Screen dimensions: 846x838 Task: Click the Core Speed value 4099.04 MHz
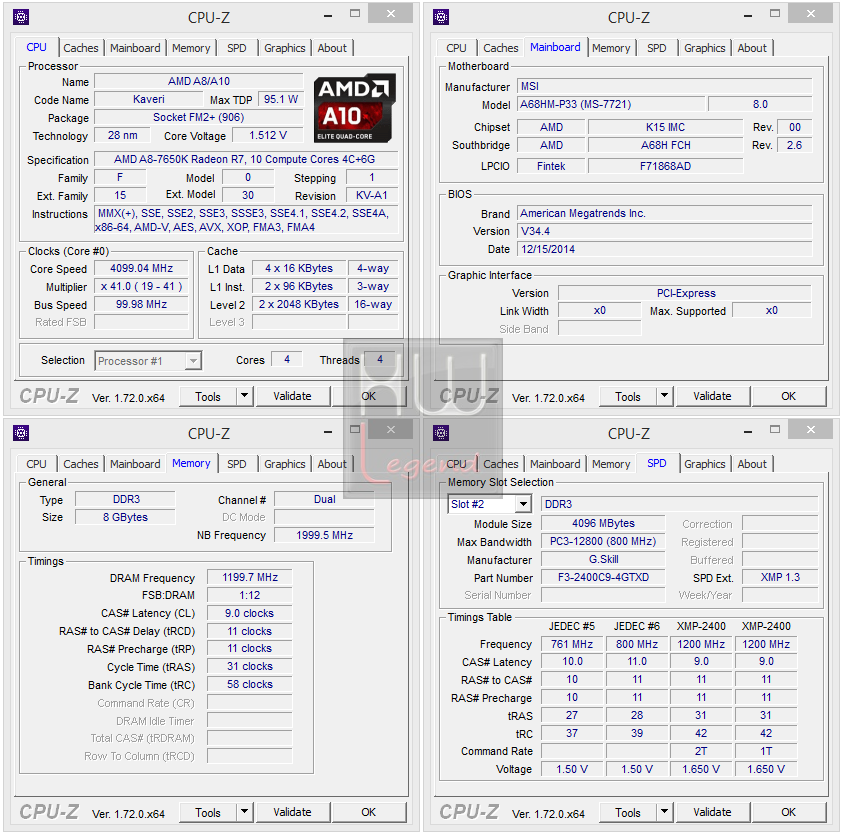(x=141, y=268)
